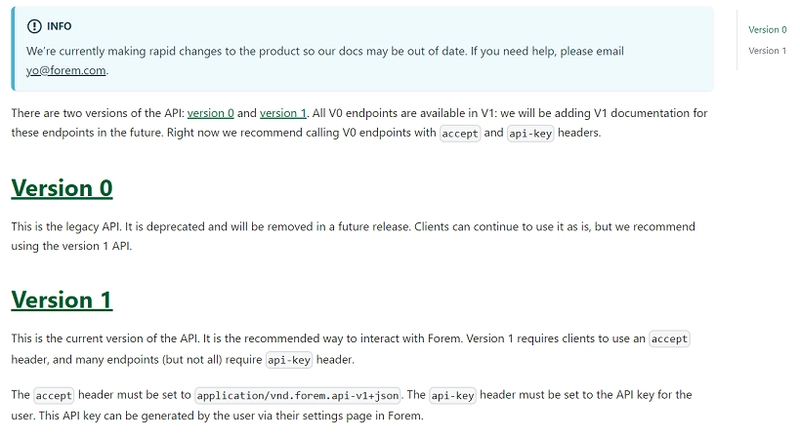Image resolution: width=800 pixels, height=436 pixels.
Task: Click the Version 1 heading anchor
Action: coord(62,300)
